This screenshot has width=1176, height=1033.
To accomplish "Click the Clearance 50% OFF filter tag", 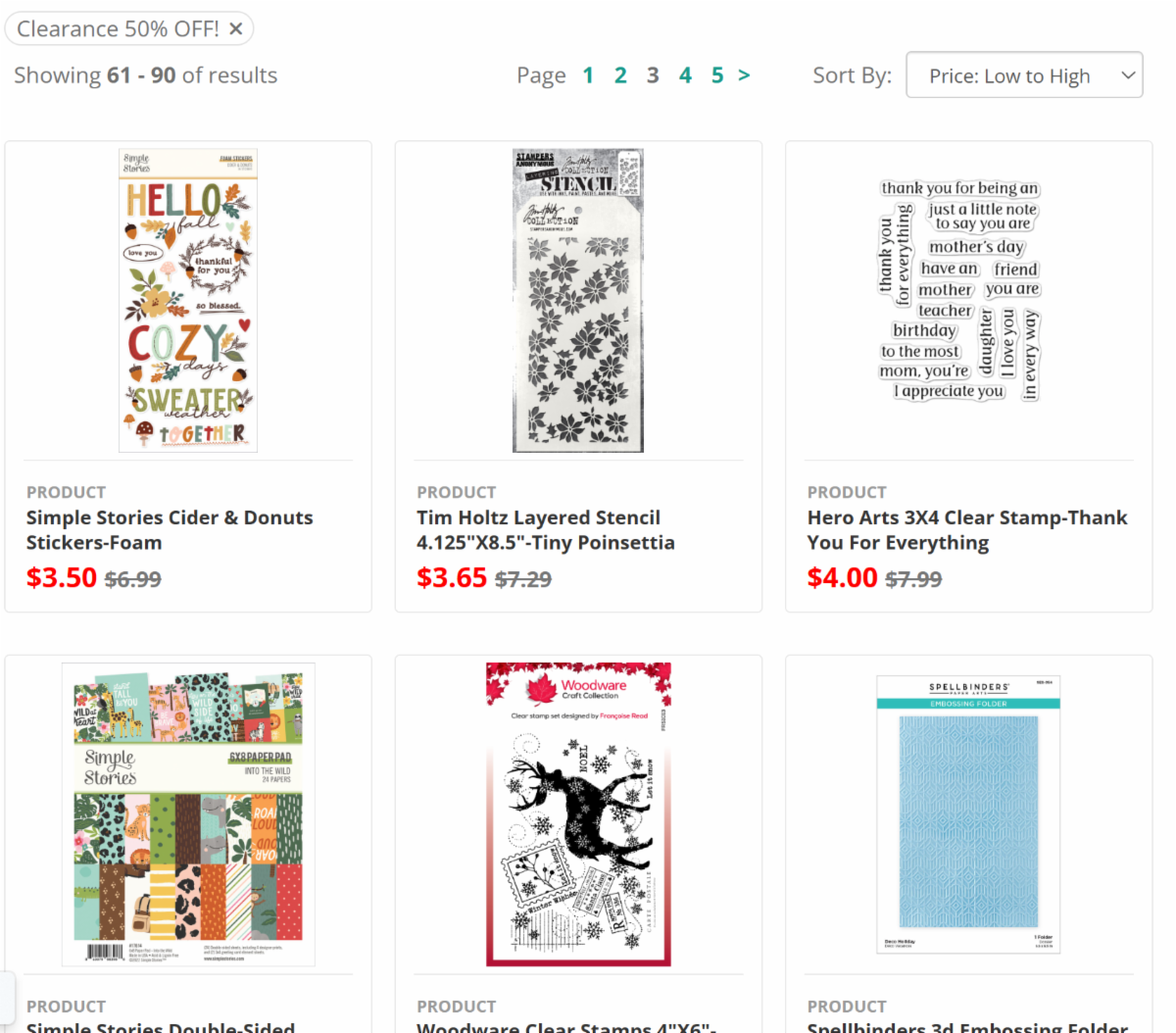I will click(118, 29).
